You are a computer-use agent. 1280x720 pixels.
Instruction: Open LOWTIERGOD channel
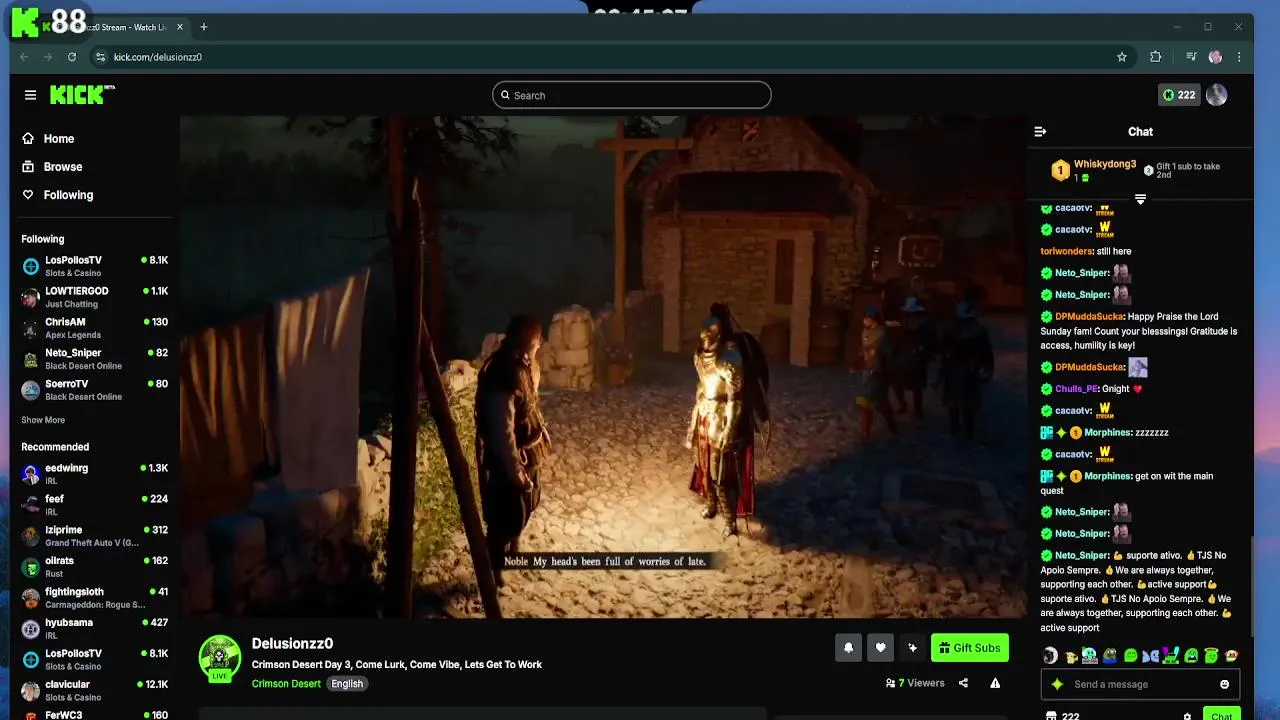point(94,297)
